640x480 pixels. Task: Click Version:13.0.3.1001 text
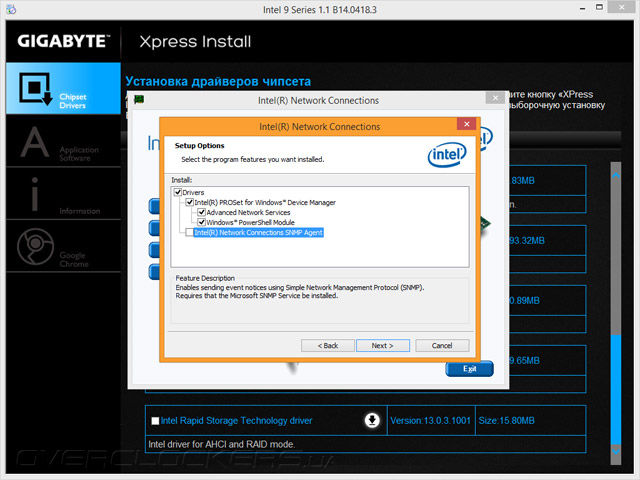[x=430, y=420]
